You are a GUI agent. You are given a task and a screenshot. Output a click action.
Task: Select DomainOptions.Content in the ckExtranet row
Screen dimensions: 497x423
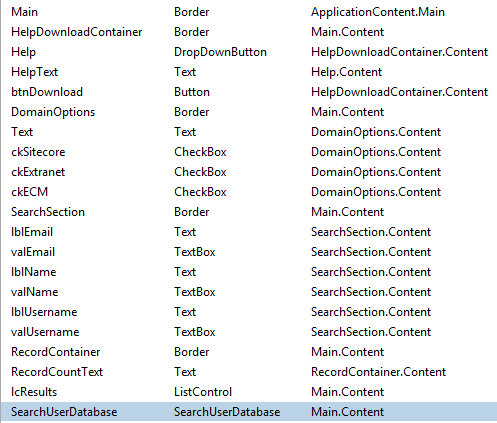click(376, 172)
